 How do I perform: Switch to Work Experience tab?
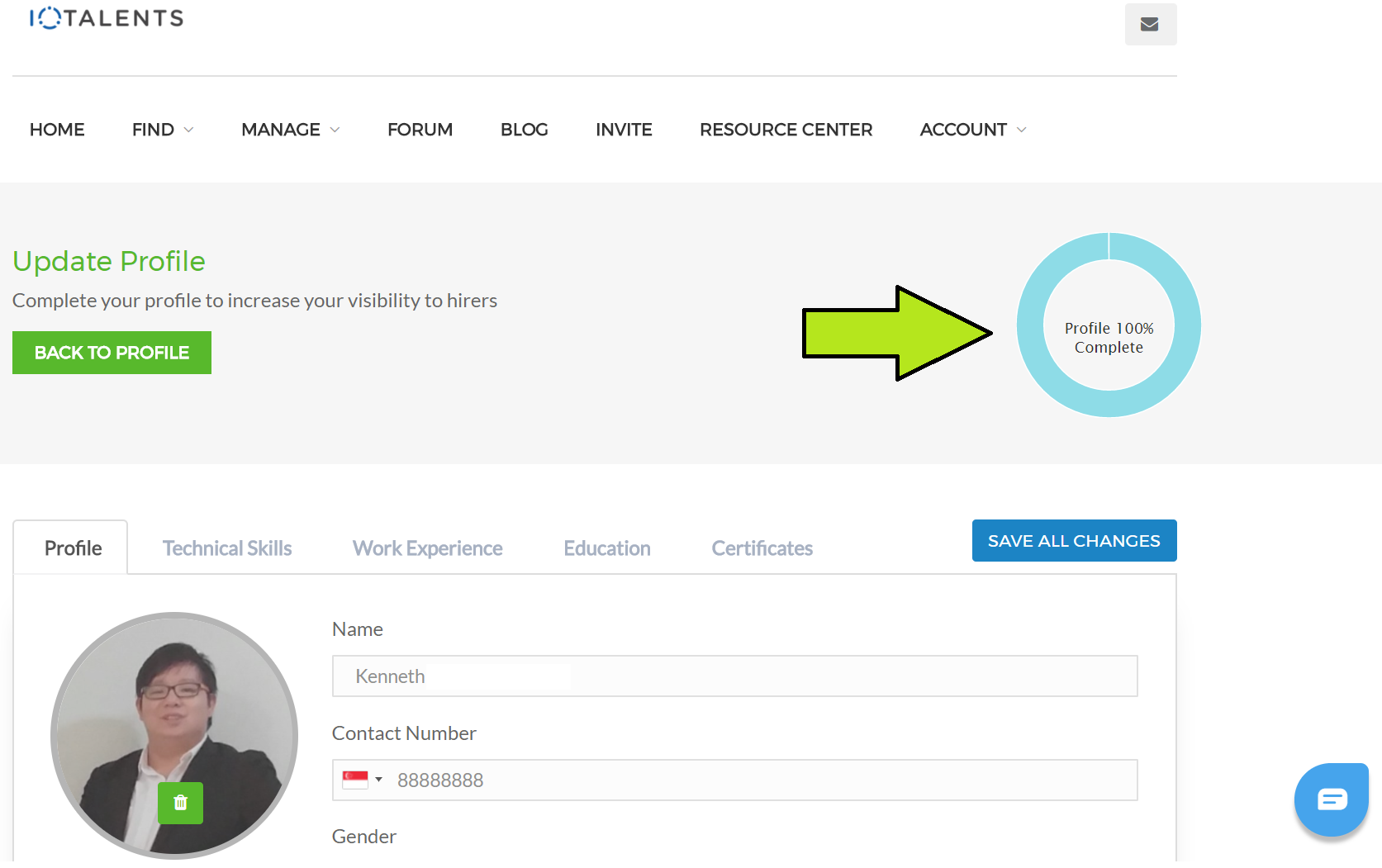click(427, 548)
